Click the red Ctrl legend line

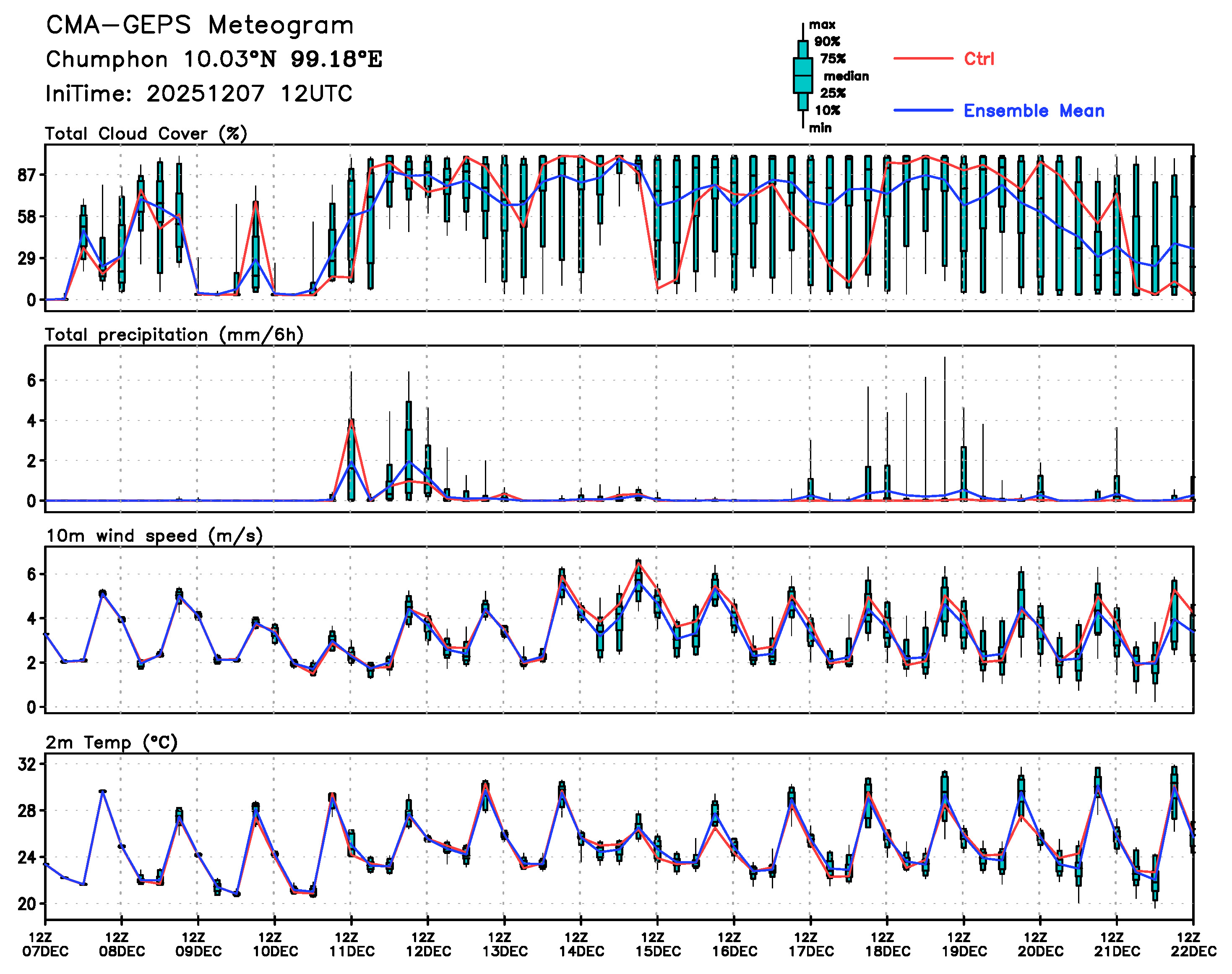[x=923, y=58]
